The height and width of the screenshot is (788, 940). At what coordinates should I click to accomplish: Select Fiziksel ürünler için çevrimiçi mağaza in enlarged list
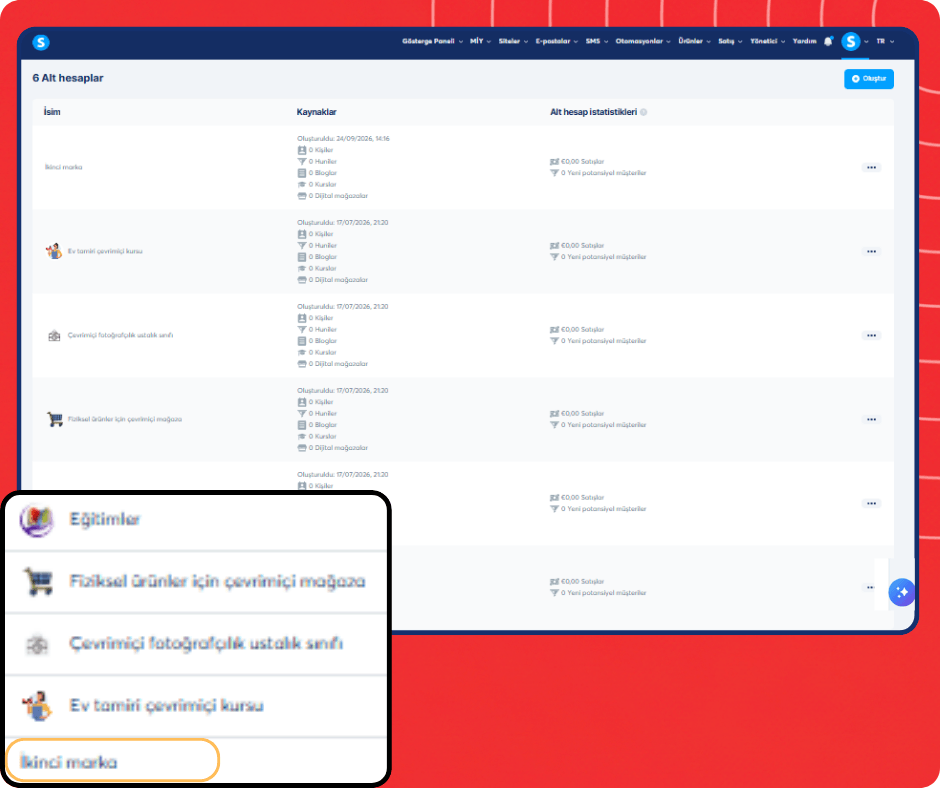tap(217, 581)
